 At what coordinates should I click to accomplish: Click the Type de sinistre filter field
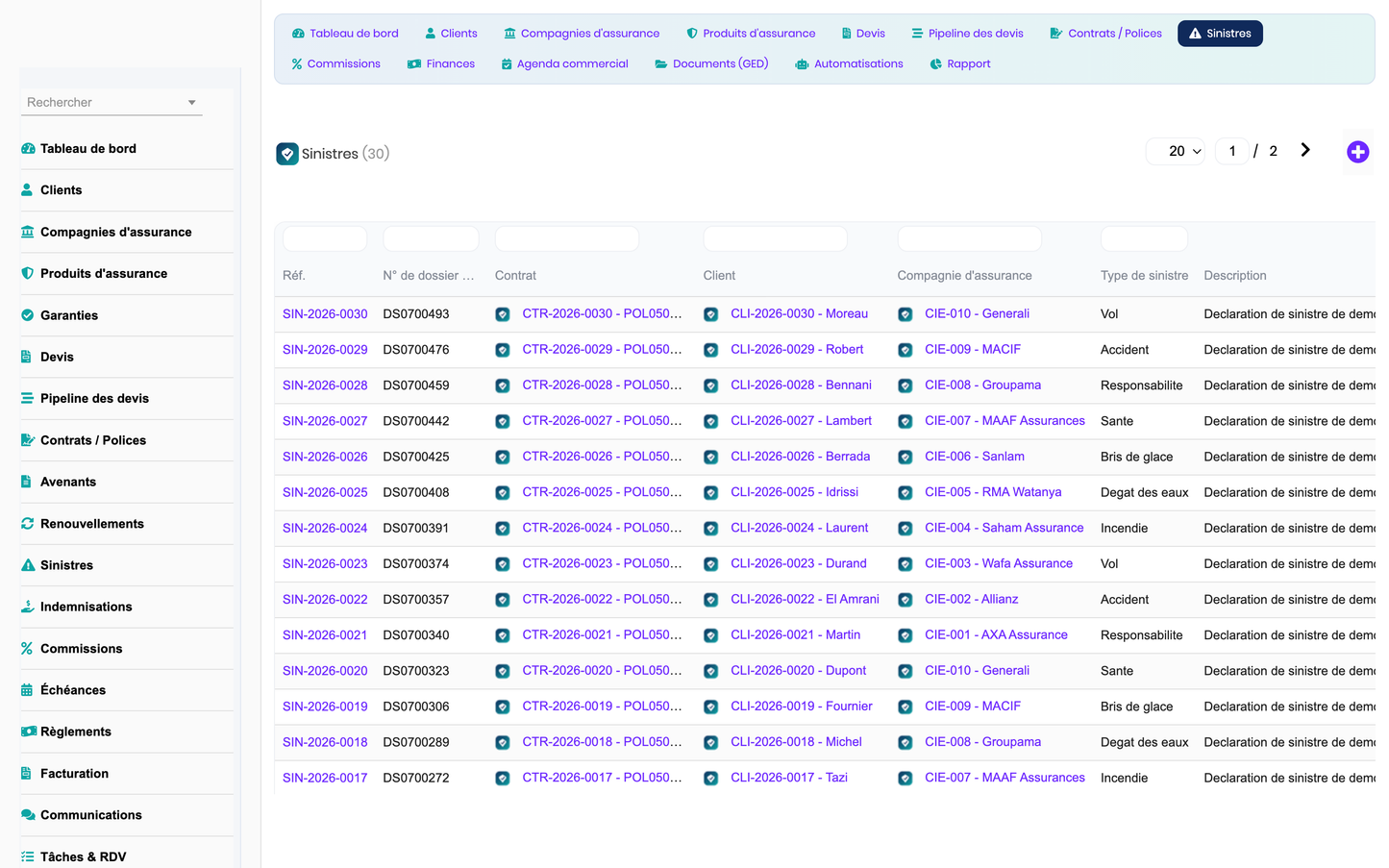click(1144, 238)
